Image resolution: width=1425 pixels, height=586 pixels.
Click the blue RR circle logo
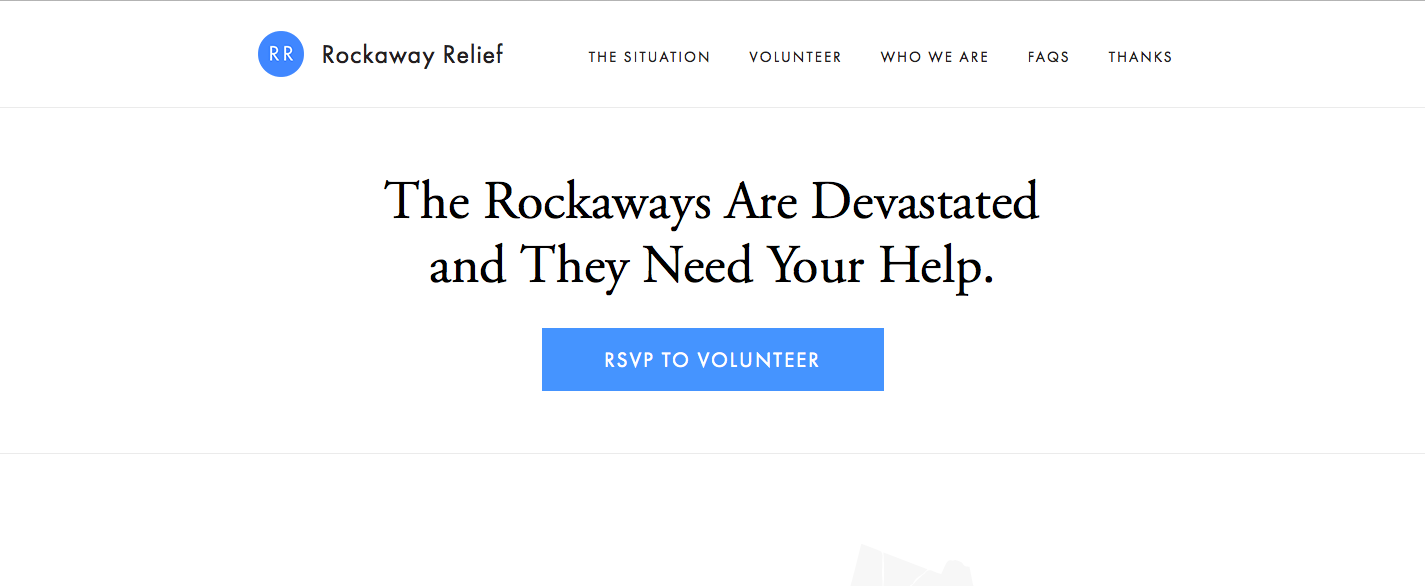(x=281, y=54)
